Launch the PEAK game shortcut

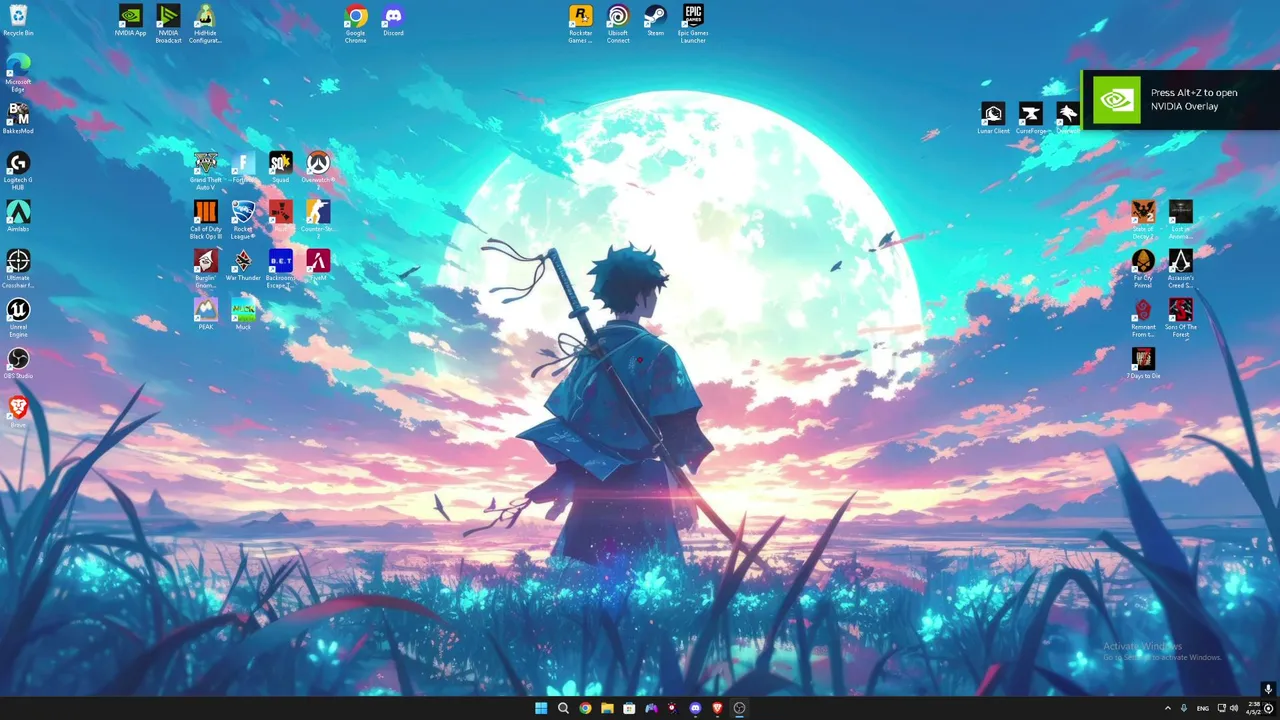(205, 314)
